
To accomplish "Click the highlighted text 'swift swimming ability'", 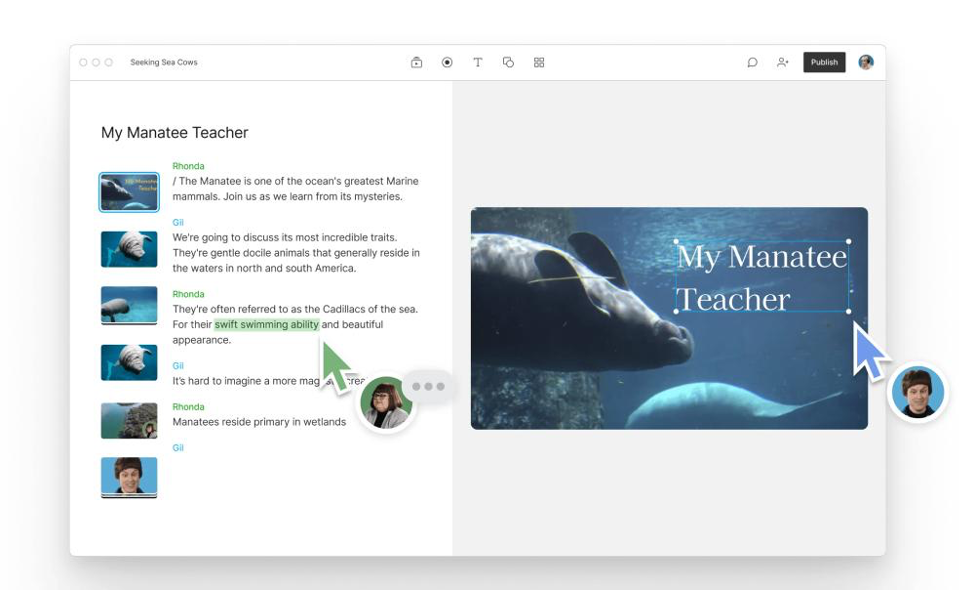I will click(x=266, y=325).
